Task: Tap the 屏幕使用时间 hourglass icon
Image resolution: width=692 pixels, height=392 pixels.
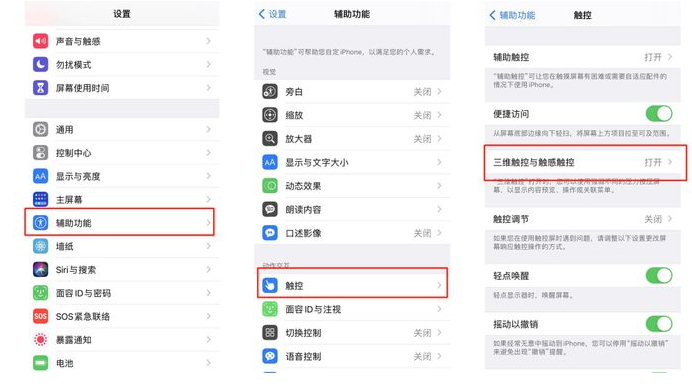Action: [x=41, y=88]
